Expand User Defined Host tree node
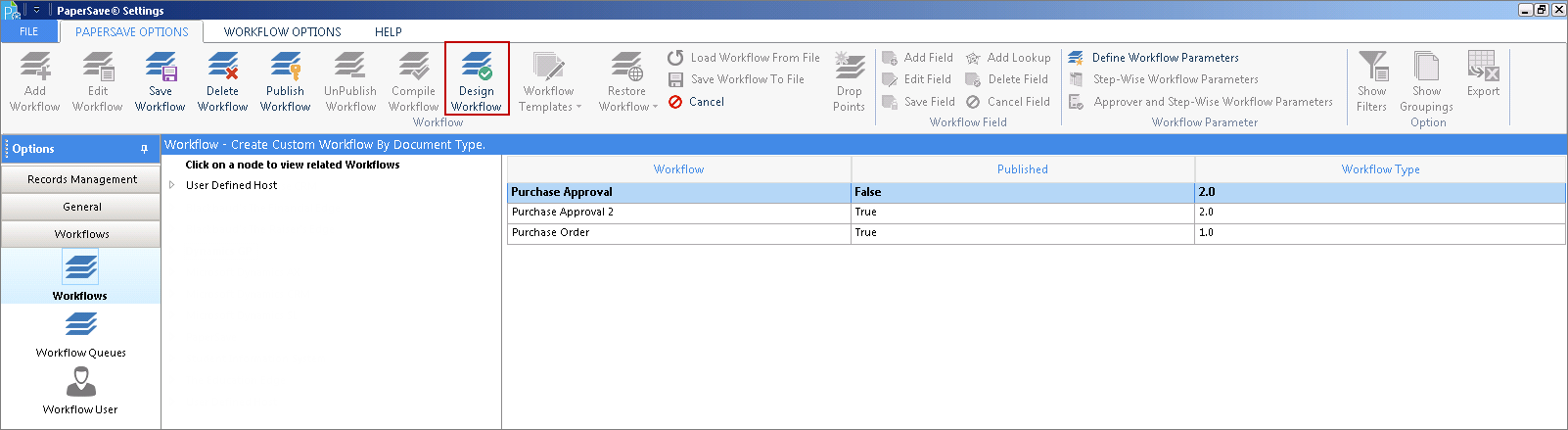This screenshot has width=1568, height=430. pos(172,185)
